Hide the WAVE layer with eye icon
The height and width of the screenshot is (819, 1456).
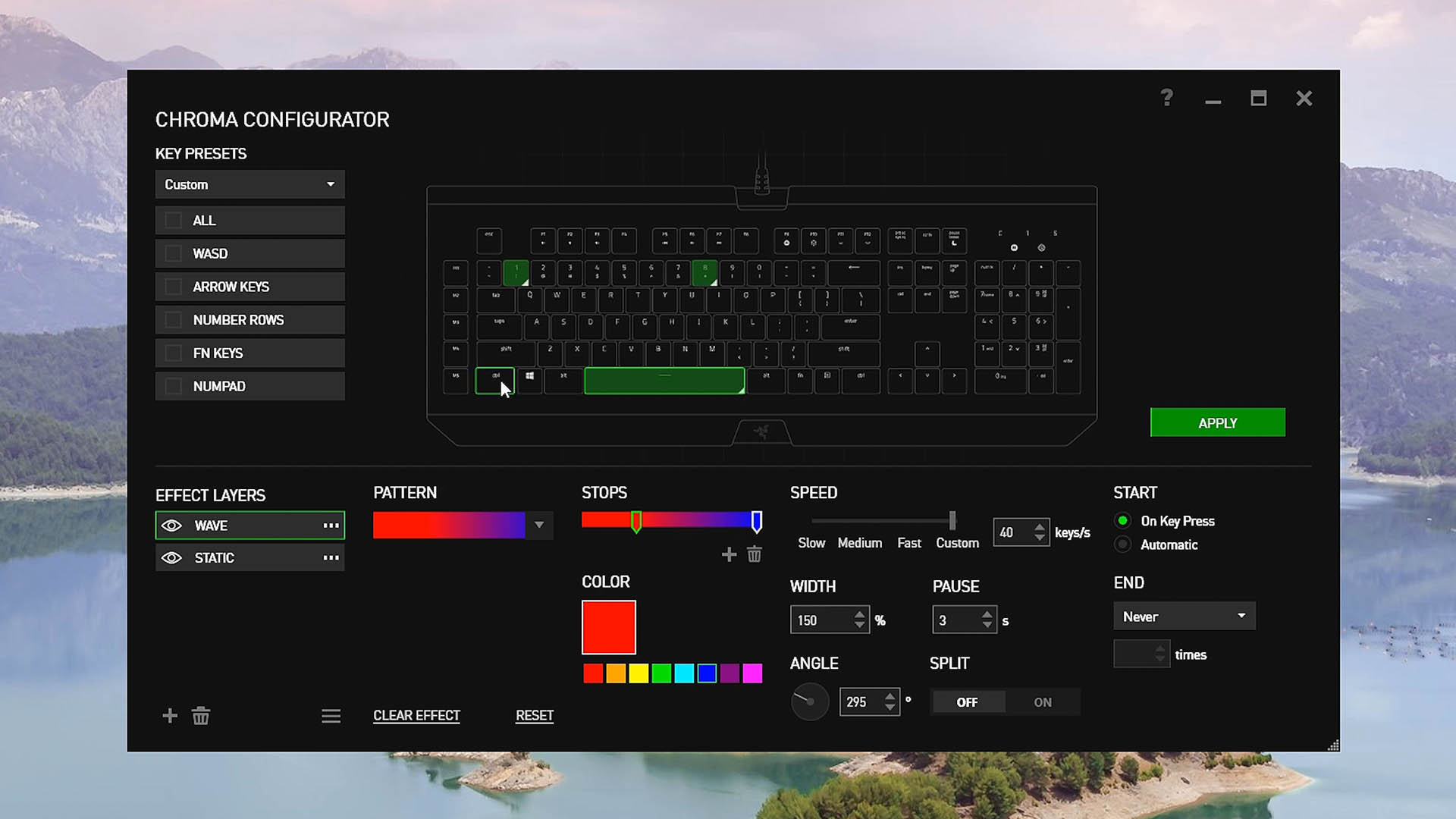[172, 526]
